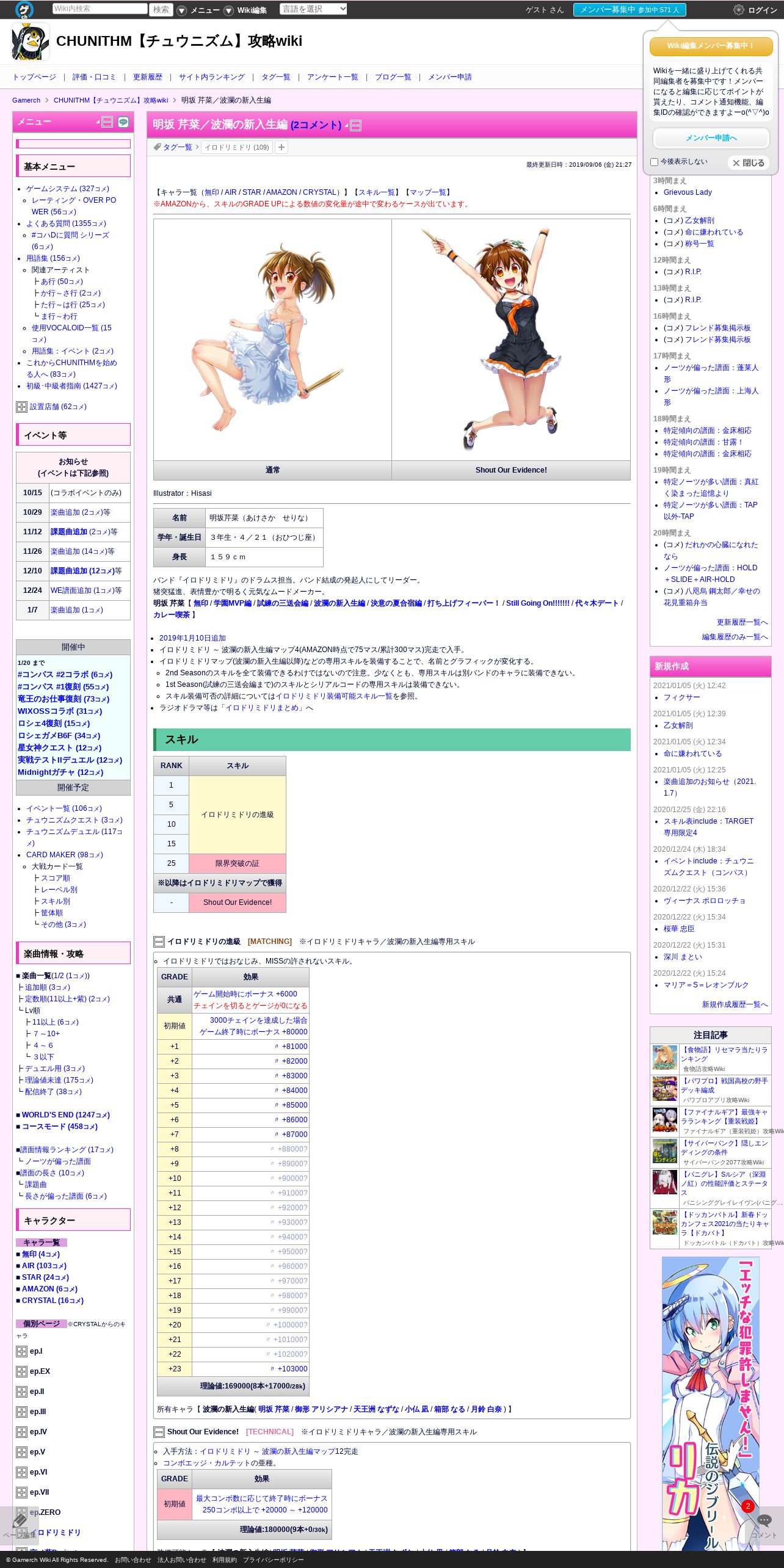Click the Gamerch logo icon in top bar
This screenshot has height=1568, width=784.
pos(24,9)
